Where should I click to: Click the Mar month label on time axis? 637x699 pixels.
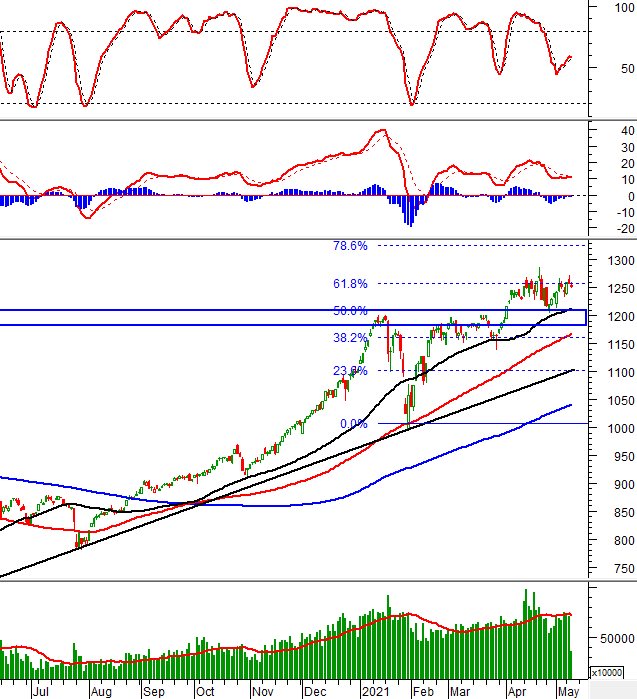(460, 692)
